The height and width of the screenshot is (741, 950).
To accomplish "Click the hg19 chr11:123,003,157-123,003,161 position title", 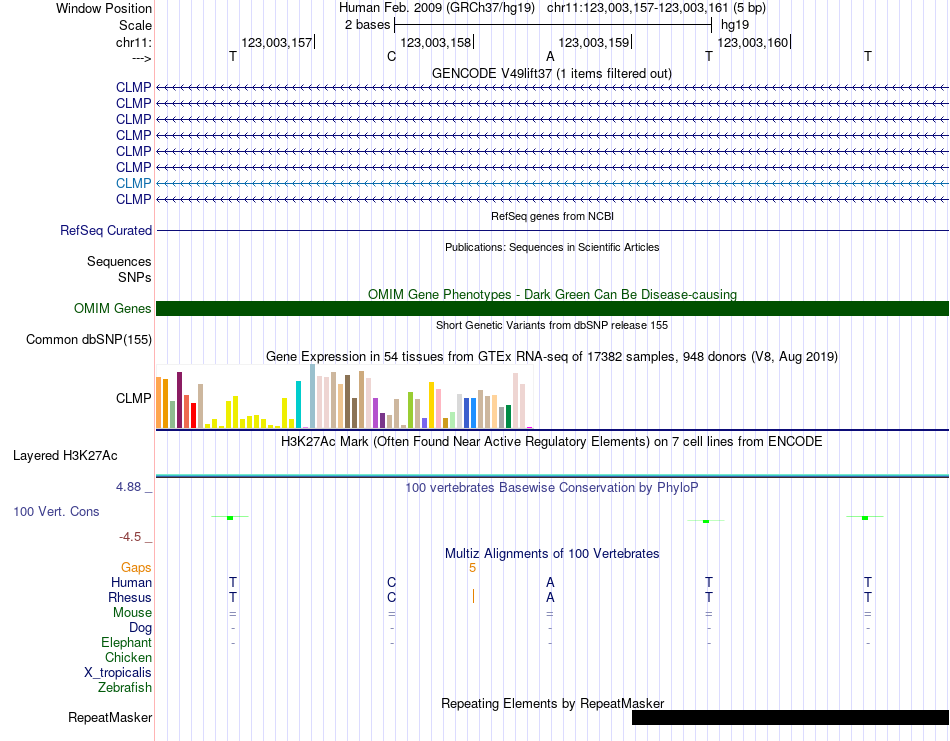I will [552, 8].
